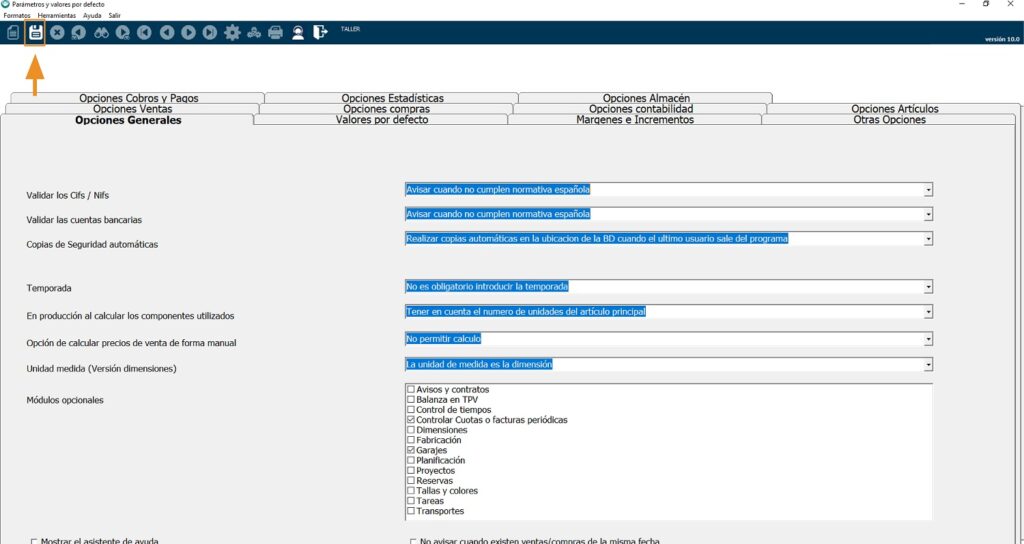Open the Unidad medida dropdown
Screen dimensions: 1024x544
(928, 365)
